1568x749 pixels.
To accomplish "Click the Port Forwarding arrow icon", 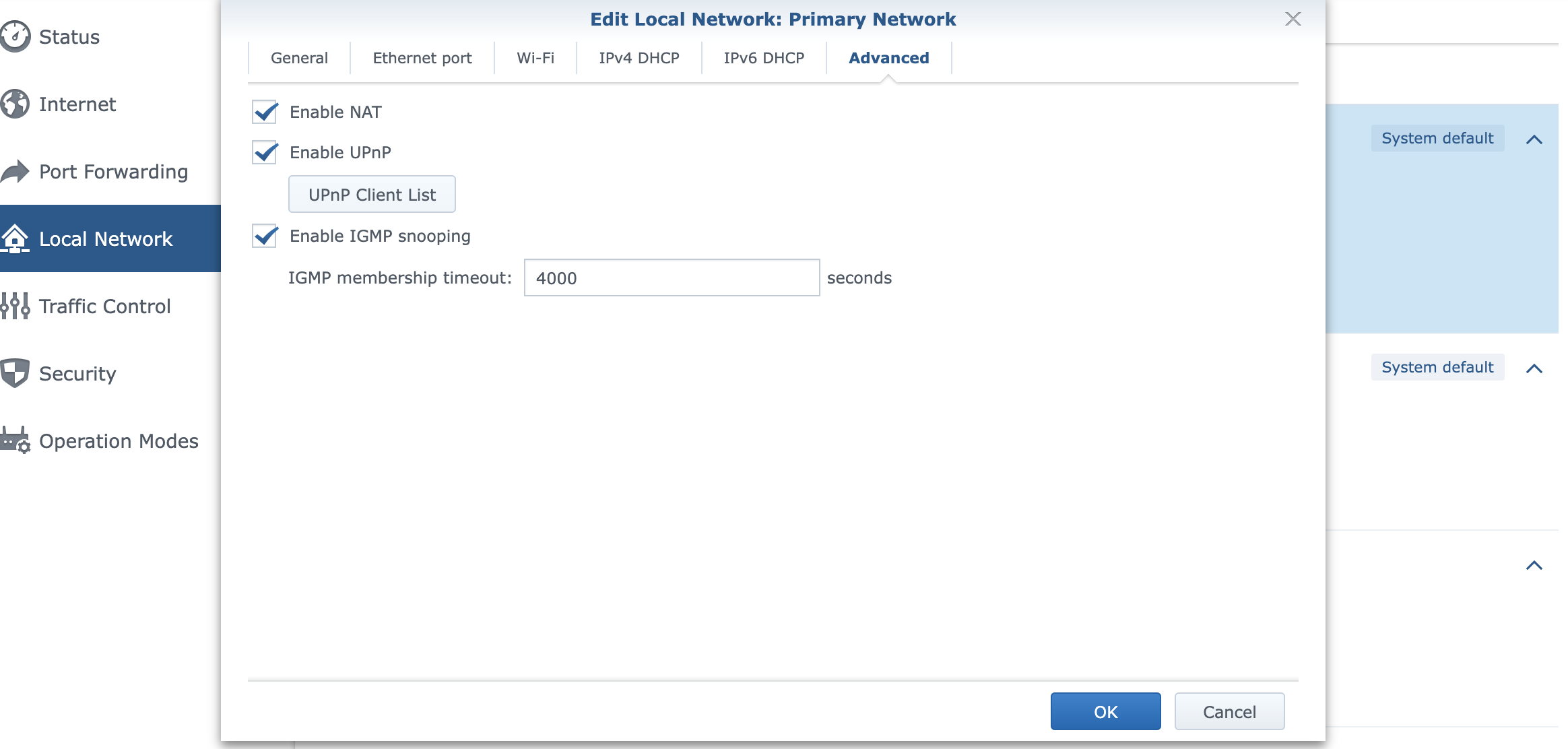I will (15, 171).
